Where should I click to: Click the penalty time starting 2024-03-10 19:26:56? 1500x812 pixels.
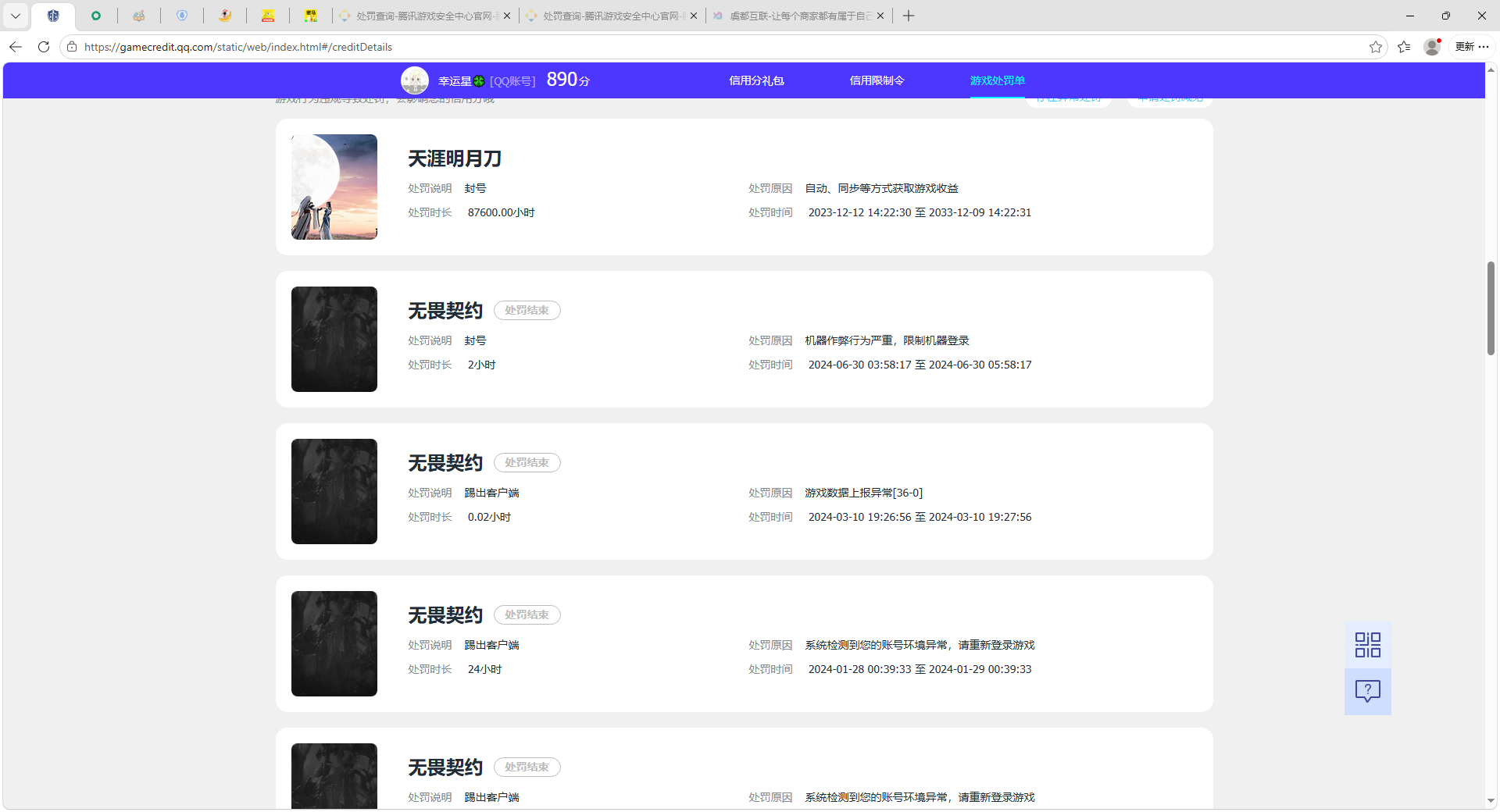pyautogui.click(x=920, y=517)
